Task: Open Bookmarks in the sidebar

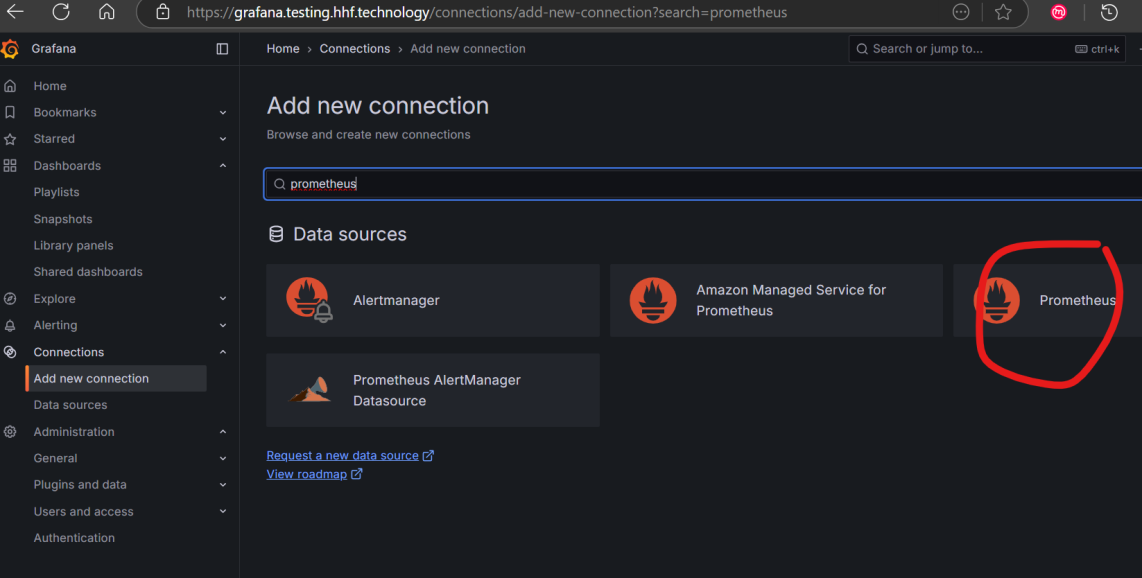Action: pos(65,112)
